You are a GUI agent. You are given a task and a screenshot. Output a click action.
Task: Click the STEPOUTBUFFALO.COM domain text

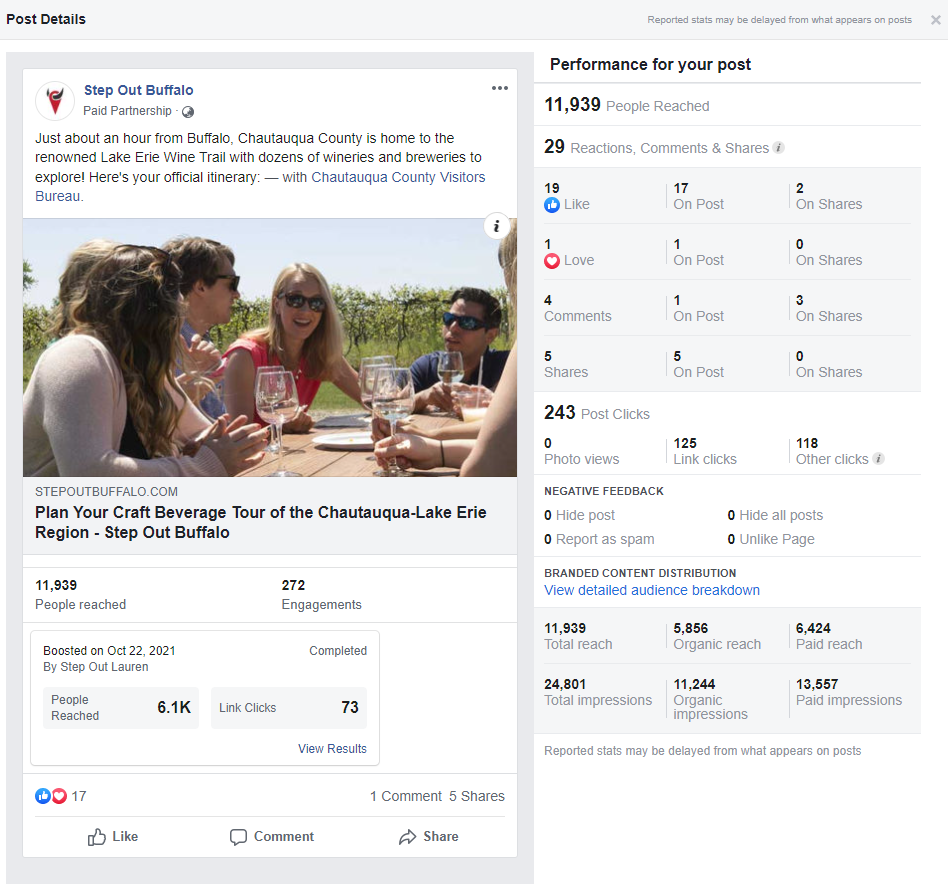click(x=106, y=492)
